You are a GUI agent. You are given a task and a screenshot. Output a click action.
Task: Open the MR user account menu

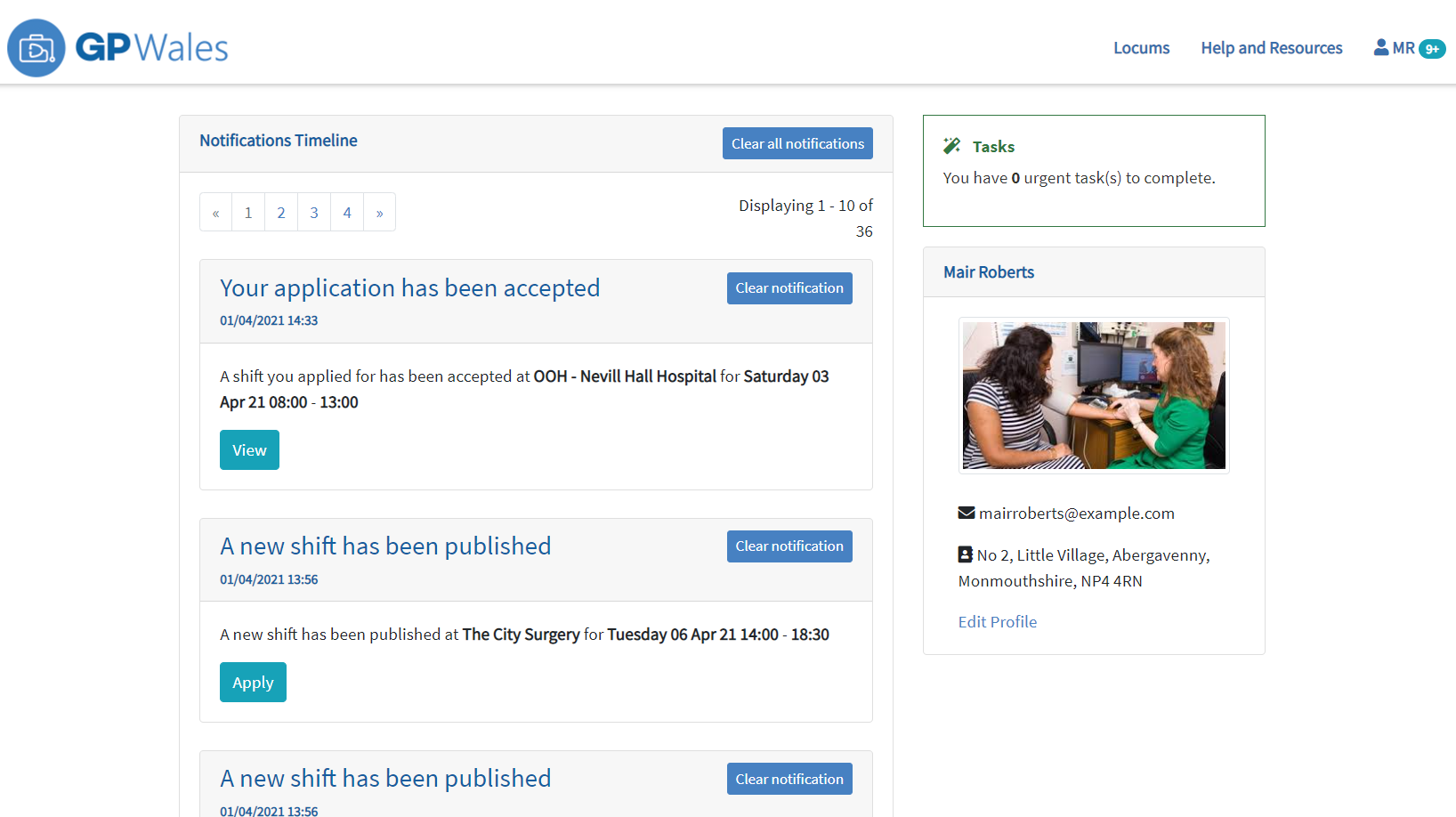[x=1395, y=48]
